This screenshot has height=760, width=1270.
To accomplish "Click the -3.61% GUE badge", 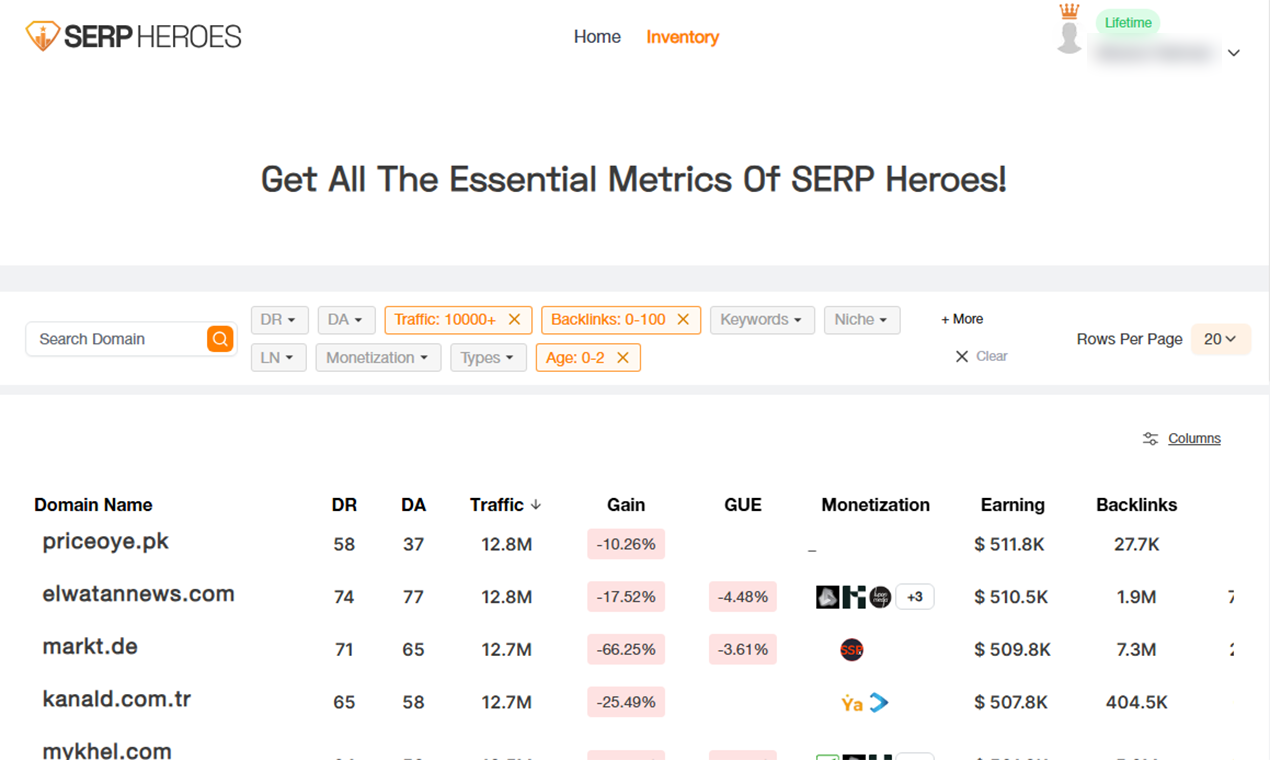I will pyautogui.click(x=743, y=650).
